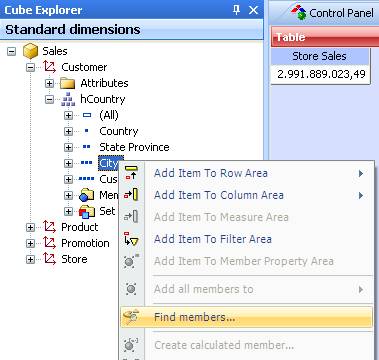Collapse the hCountry hierarchy node
This screenshot has height=360, width=379.
pos(49,100)
